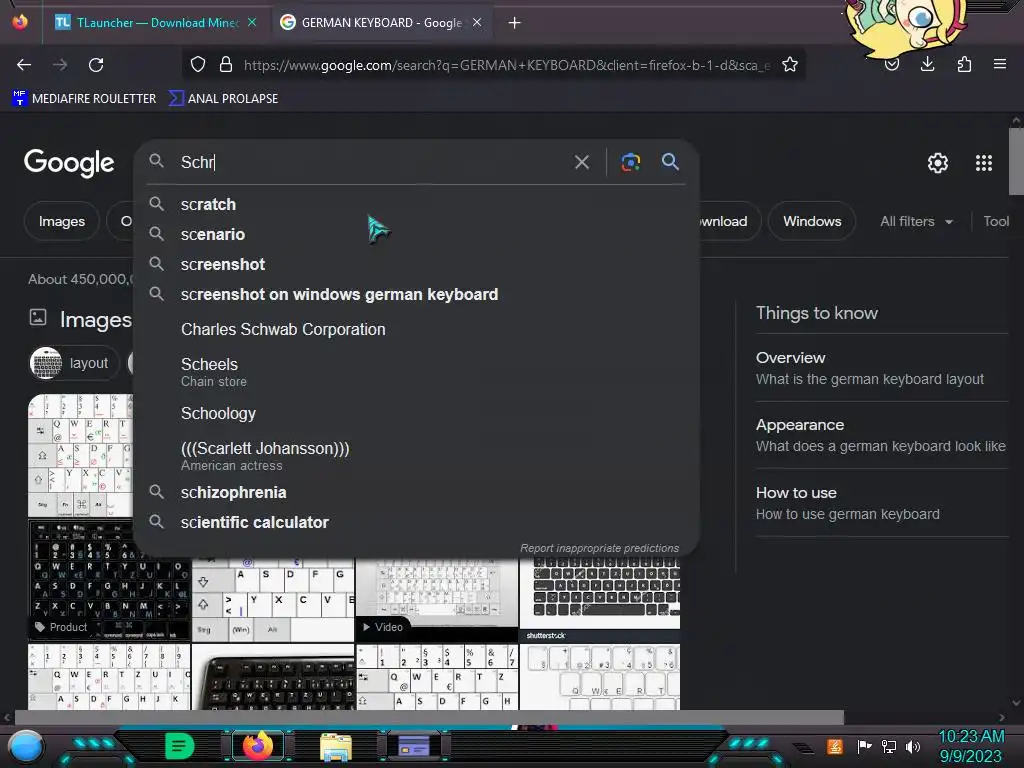Close the GERMAN KEYBOARD Google tab

click(477, 22)
